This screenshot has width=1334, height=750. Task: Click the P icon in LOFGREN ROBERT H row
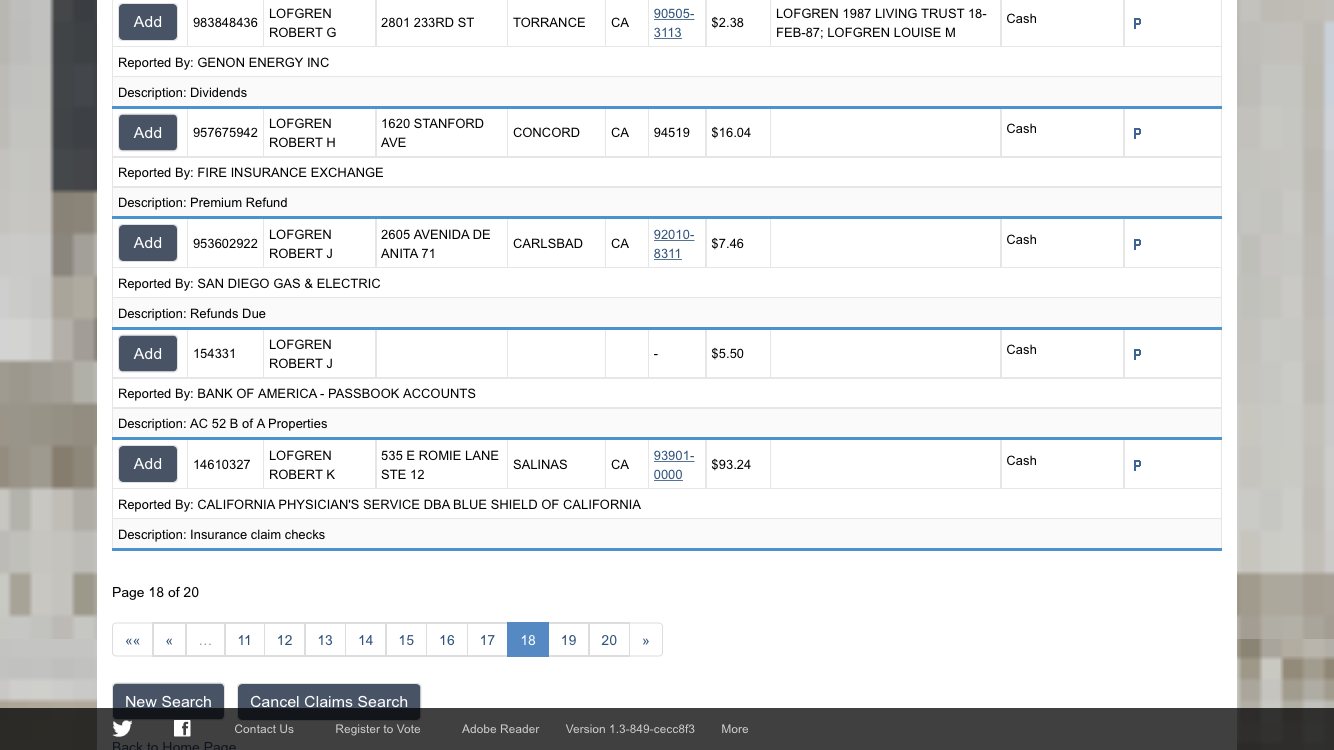1137,133
